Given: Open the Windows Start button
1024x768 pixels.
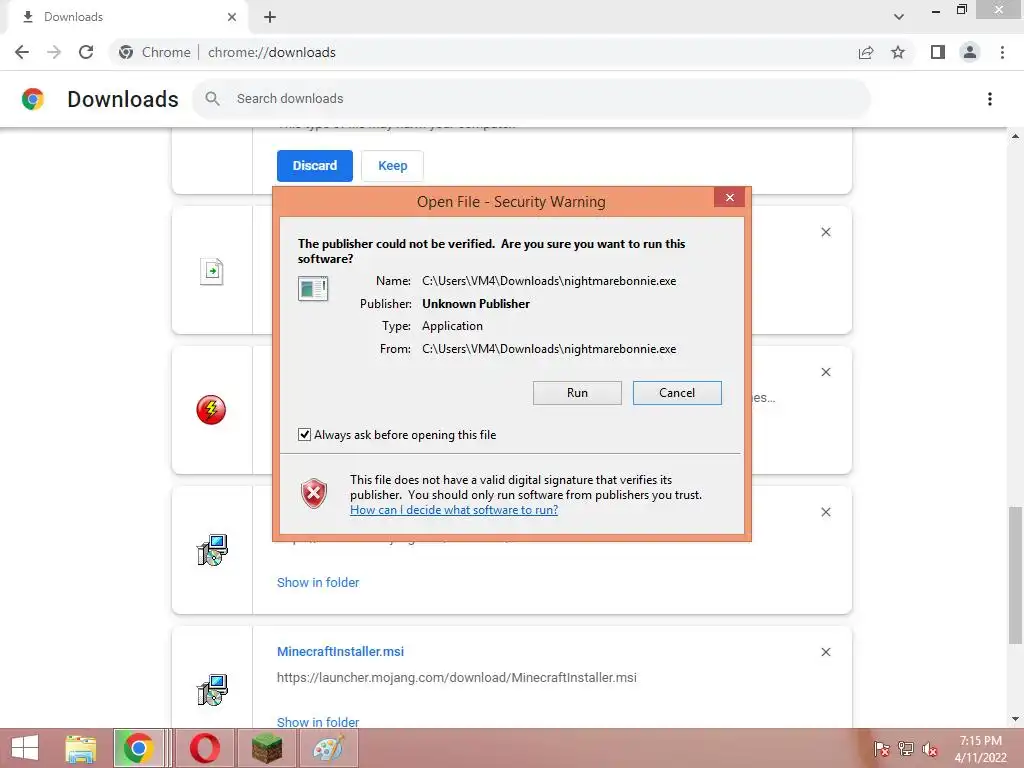Looking at the screenshot, I should [x=25, y=748].
